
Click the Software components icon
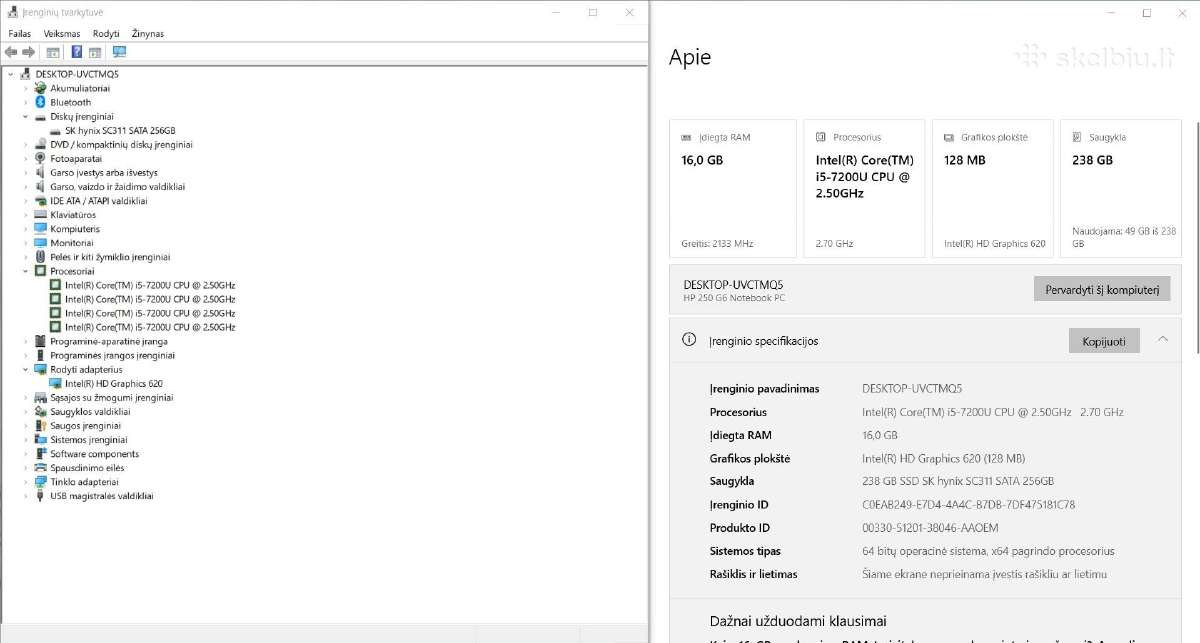coord(41,453)
